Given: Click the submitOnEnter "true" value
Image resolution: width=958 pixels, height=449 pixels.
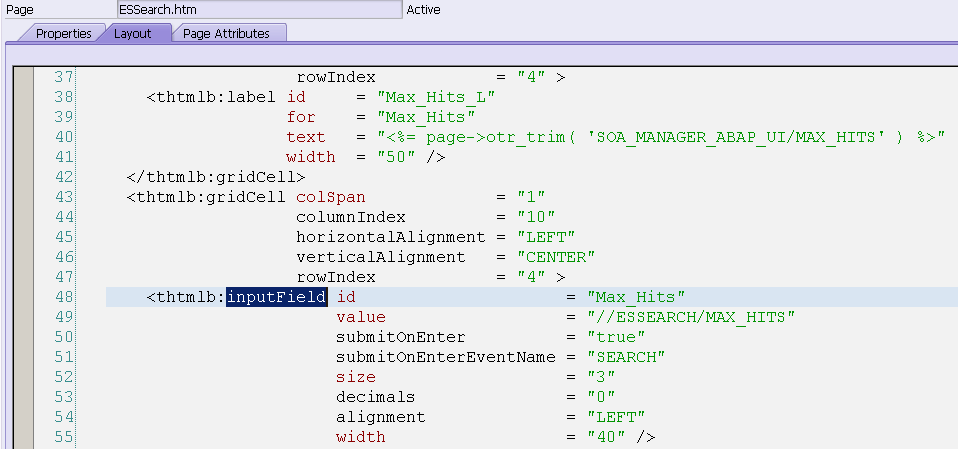Looking at the screenshot, I should (x=616, y=337).
